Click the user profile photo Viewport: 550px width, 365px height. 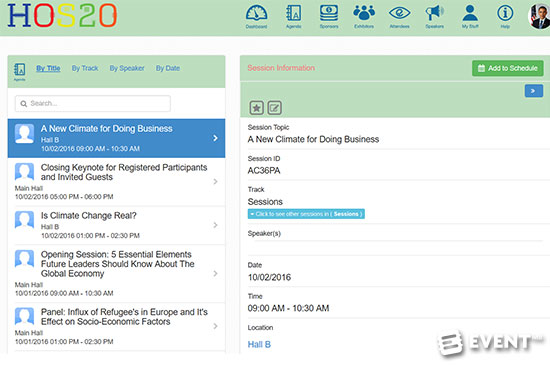click(539, 16)
